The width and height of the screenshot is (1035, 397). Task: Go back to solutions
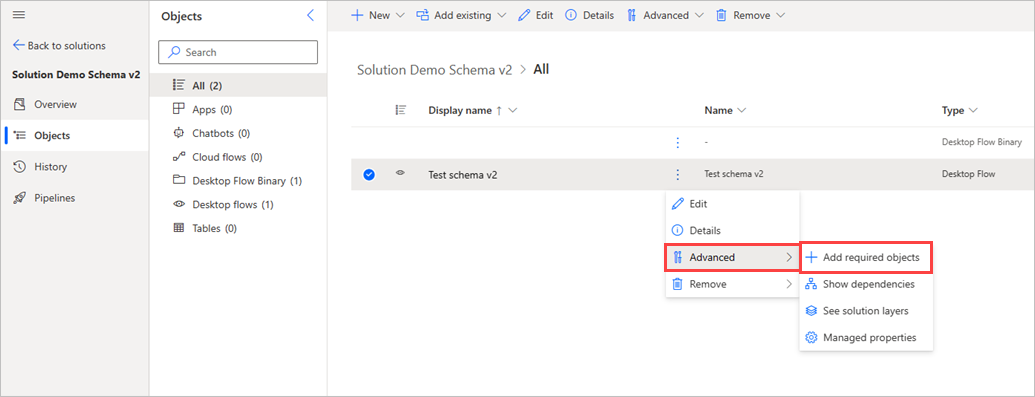pyautogui.click(x=59, y=46)
